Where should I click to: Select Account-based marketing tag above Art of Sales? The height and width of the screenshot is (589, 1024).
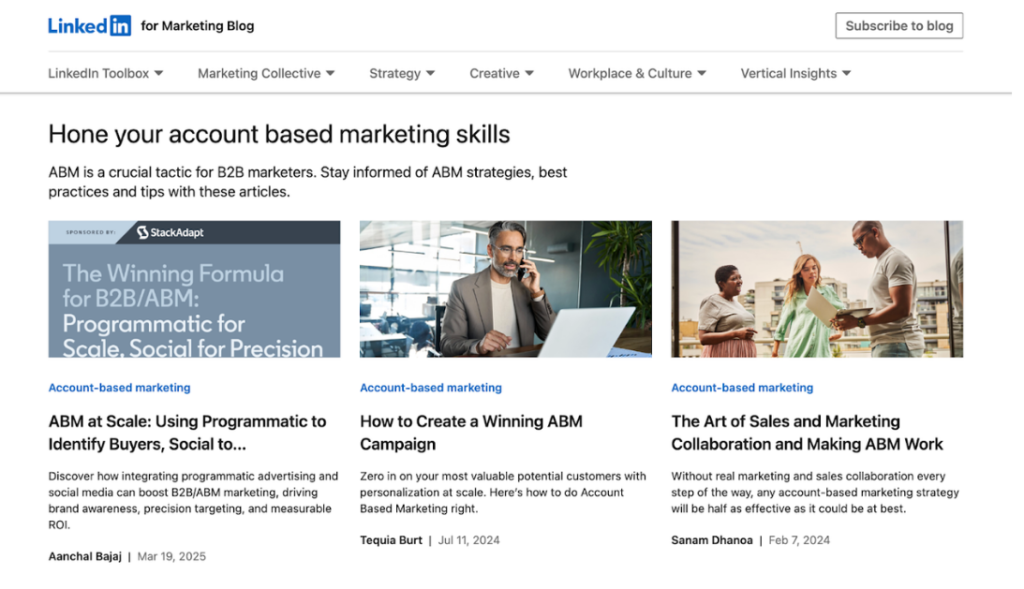click(742, 387)
